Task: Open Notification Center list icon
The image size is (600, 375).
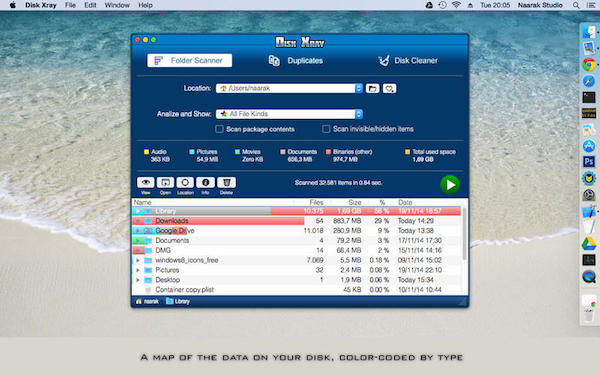Action: 590,5
